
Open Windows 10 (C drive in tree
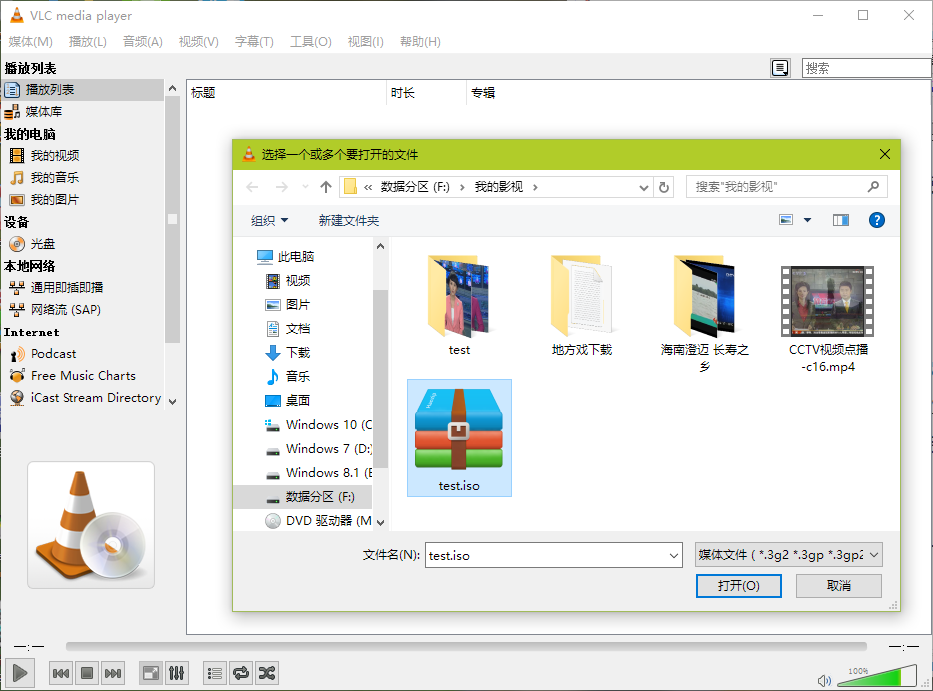coord(318,425)
